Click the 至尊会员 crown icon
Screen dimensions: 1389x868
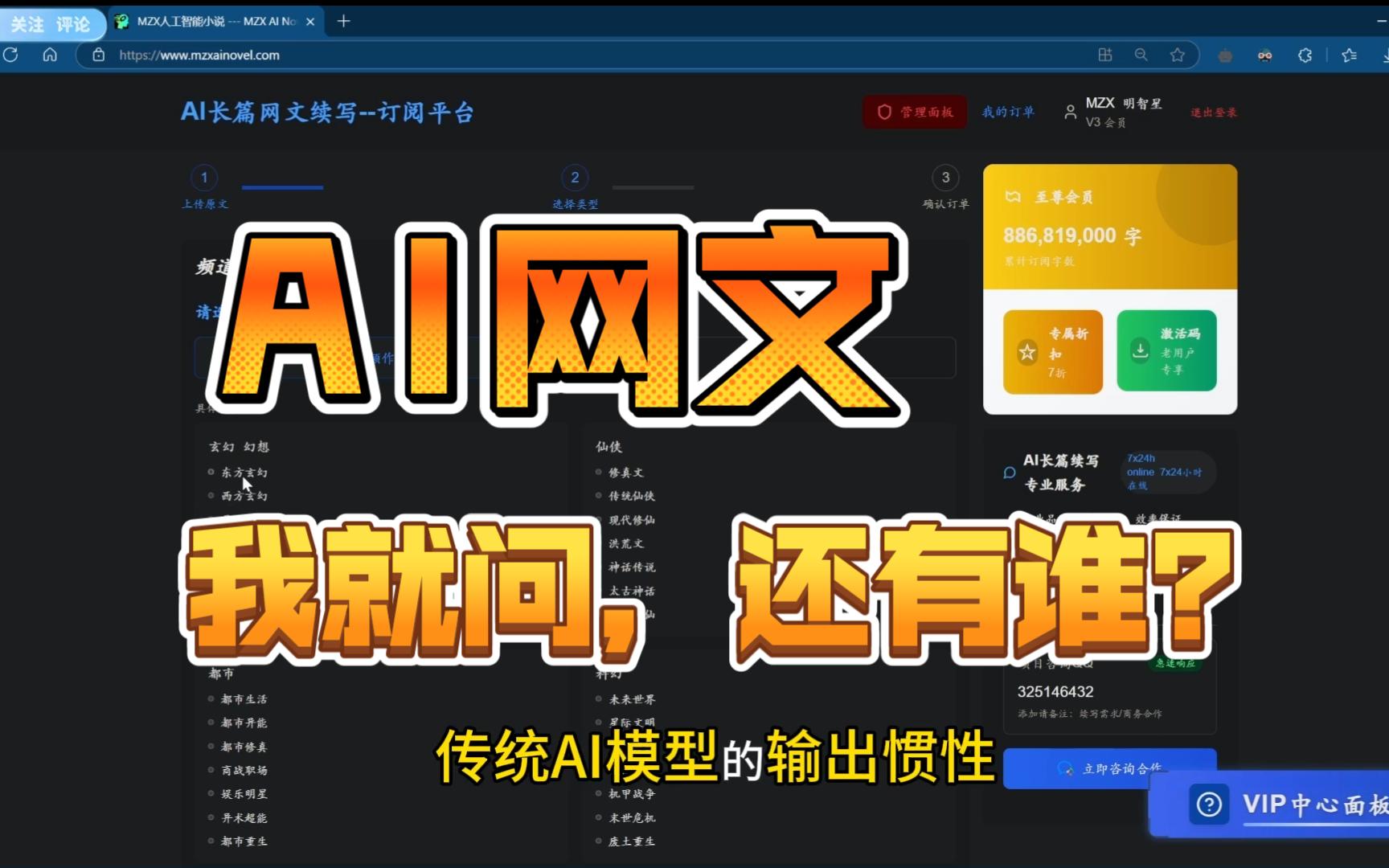coord(1014,197)
